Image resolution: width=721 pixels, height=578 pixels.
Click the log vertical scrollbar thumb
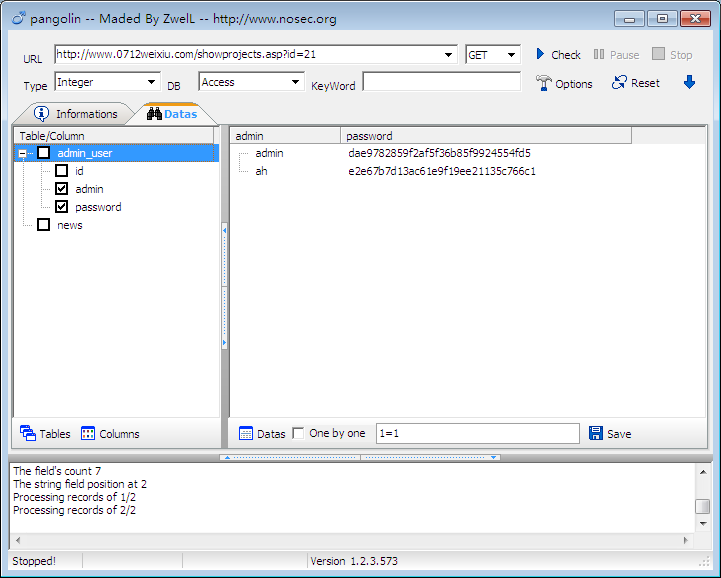pos(703,506)
